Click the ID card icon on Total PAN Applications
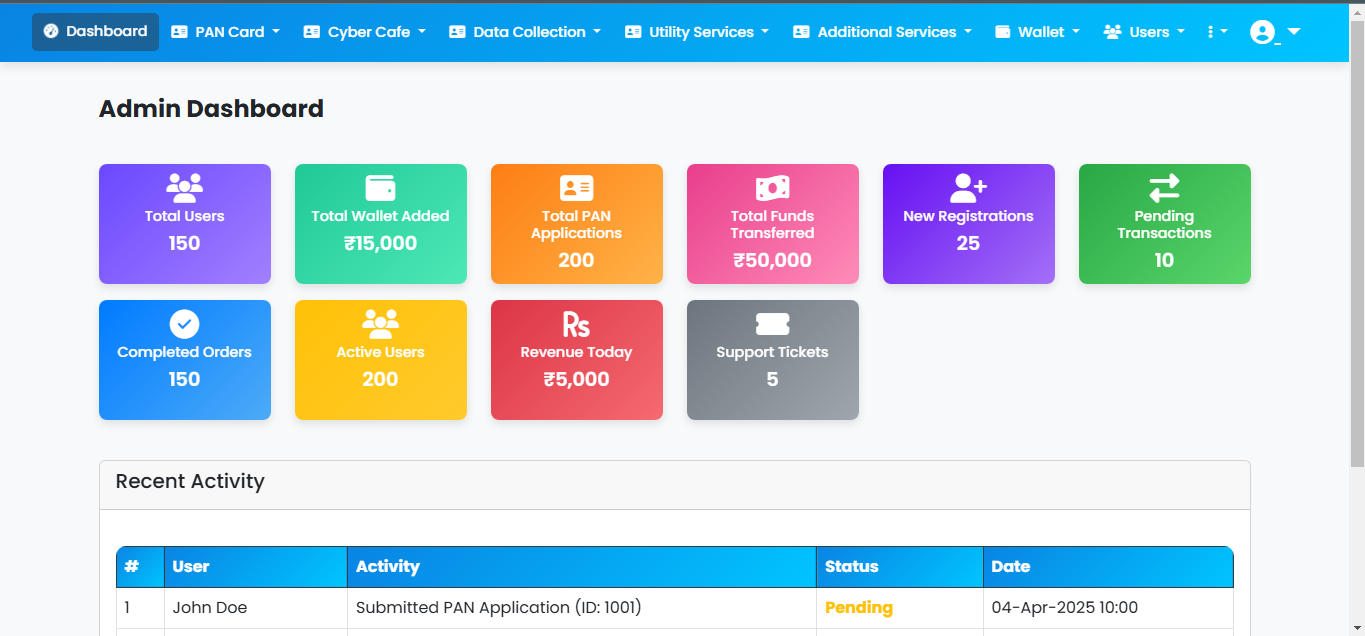 coord(576,187)
